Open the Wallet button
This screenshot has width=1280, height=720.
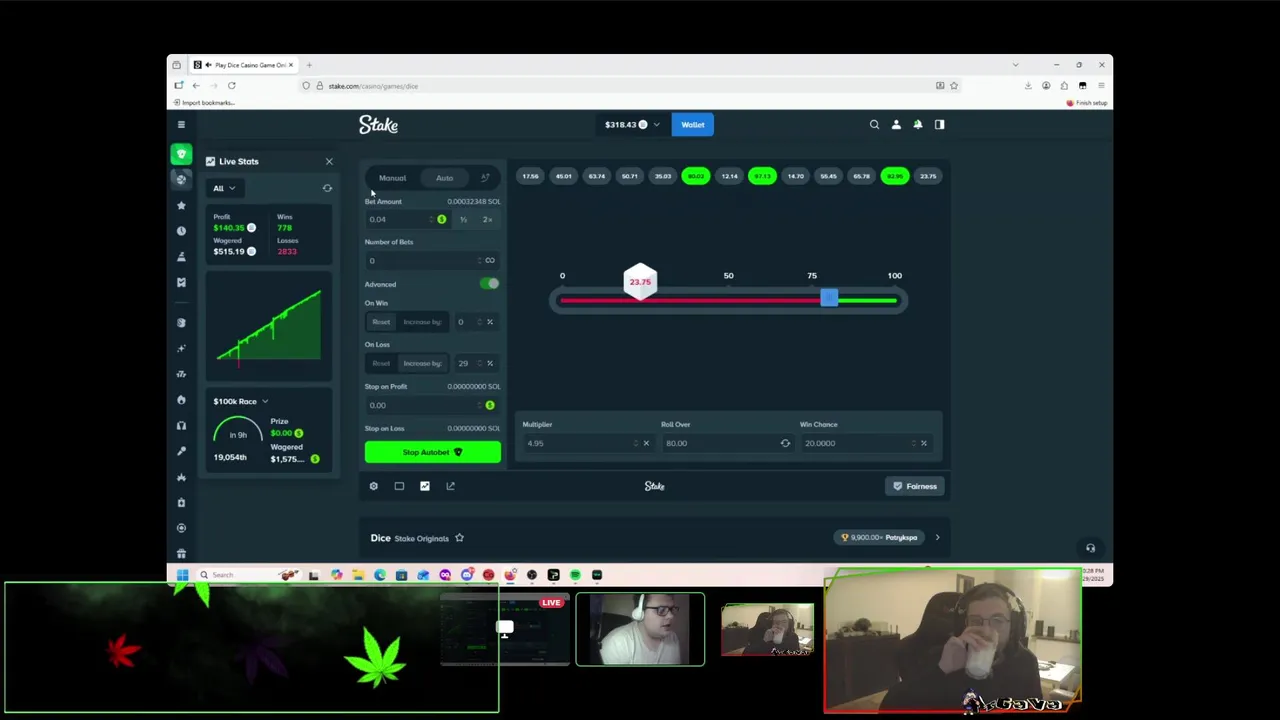click(693, 125)
